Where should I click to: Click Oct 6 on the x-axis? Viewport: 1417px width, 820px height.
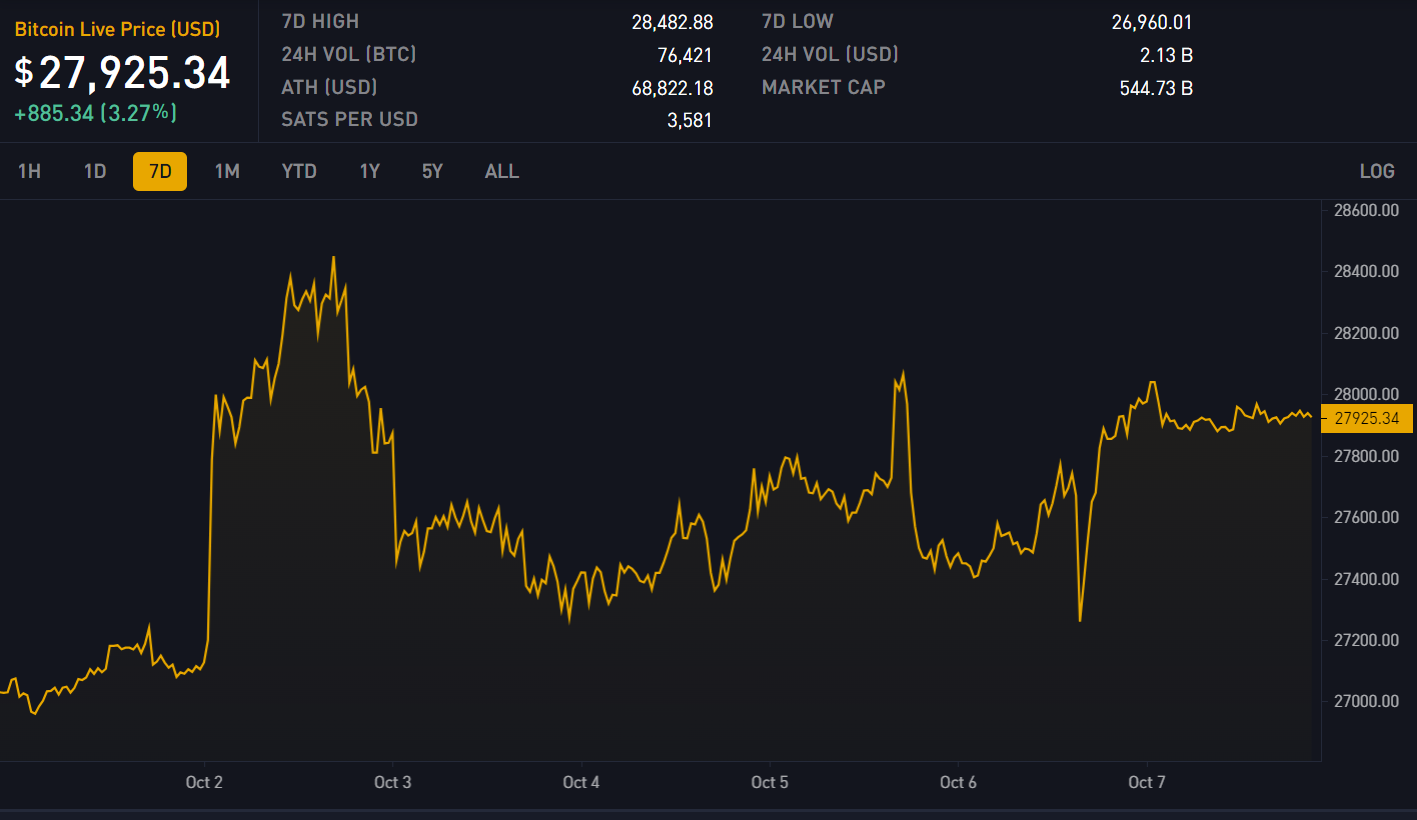(x=958, y=782)
